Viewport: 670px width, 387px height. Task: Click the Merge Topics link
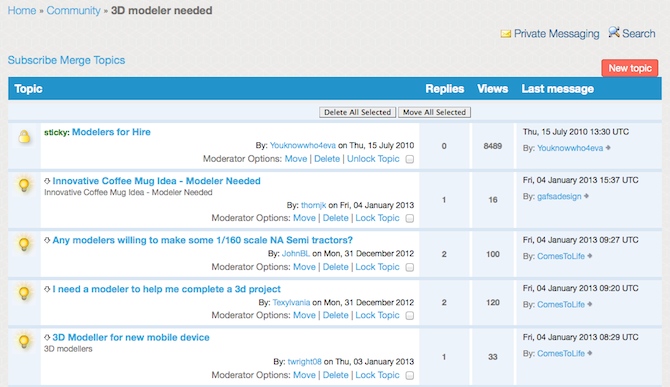pyautogui.click(x=93, y=60)
